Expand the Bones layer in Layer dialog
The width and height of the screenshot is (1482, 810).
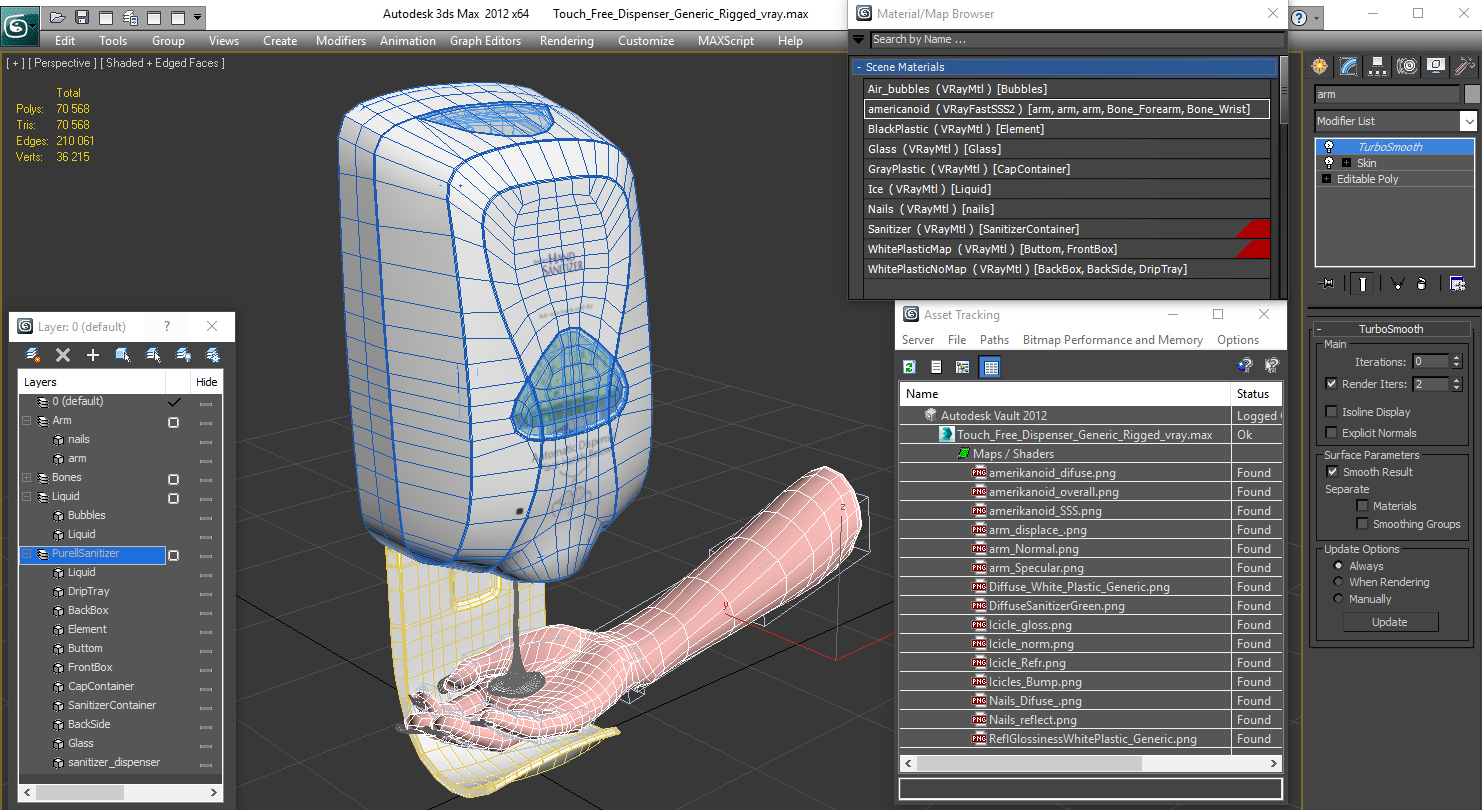pos(27,478)
